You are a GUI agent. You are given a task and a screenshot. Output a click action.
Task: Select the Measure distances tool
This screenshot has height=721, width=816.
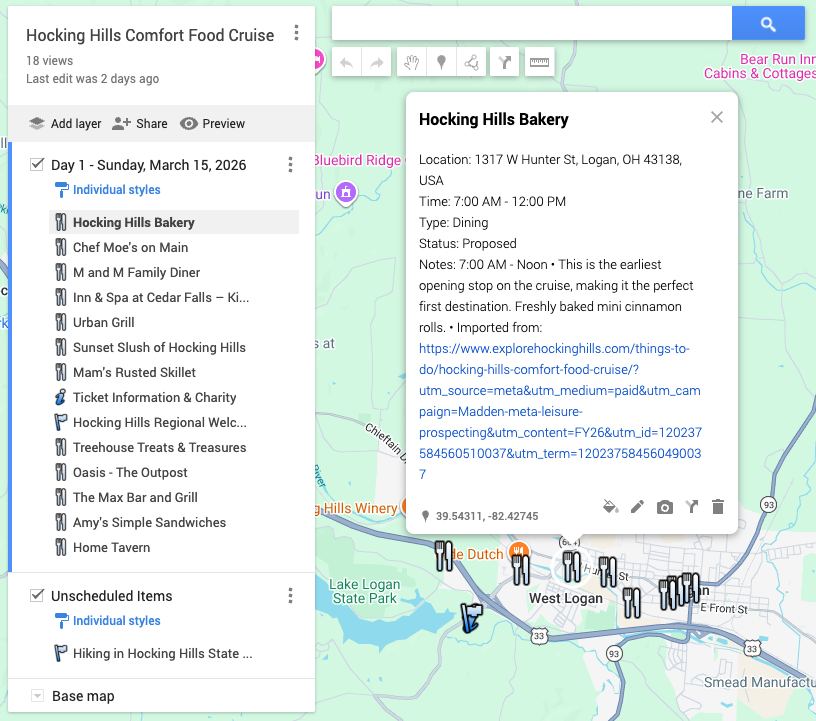(x=539, y=61)
